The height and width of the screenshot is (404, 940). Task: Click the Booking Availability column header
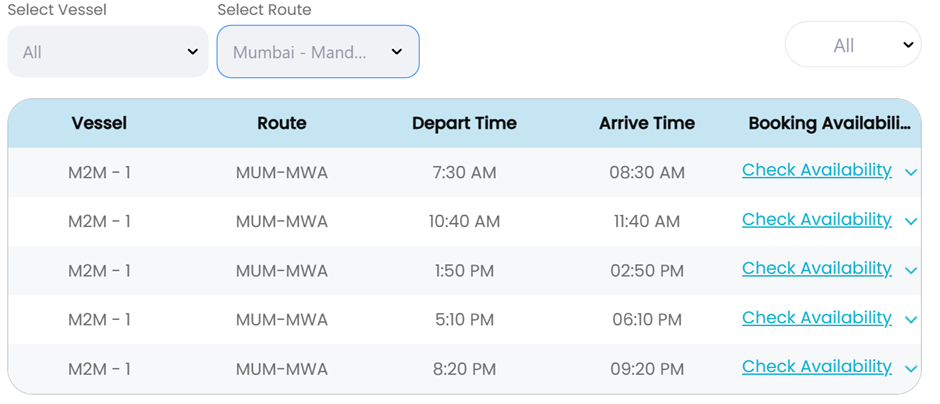click(829, 124)
